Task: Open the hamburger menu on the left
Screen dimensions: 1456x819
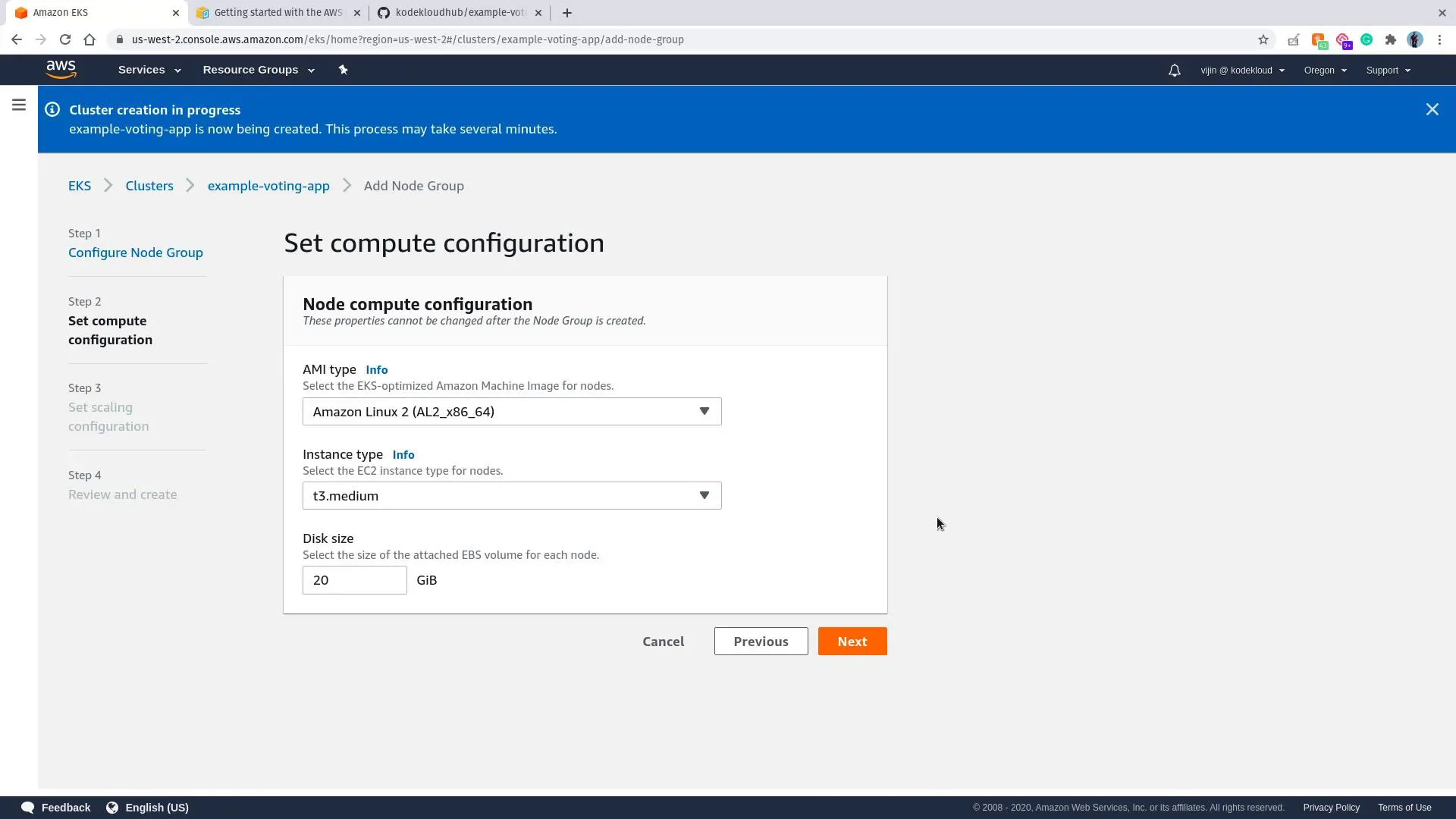Action: pyautogui.click(x=18, y=105)
